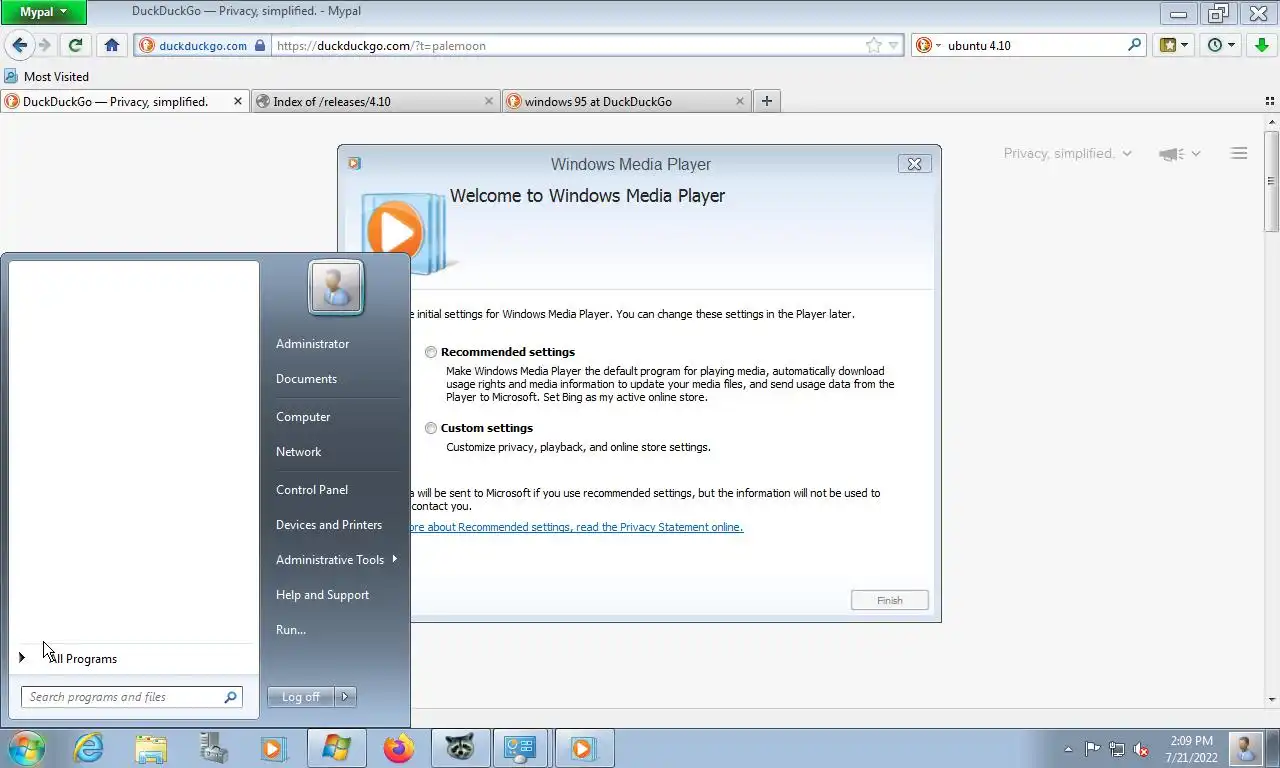The image size is (1280, 768).
Task: Reload the current page
Action: coord(75,45)
